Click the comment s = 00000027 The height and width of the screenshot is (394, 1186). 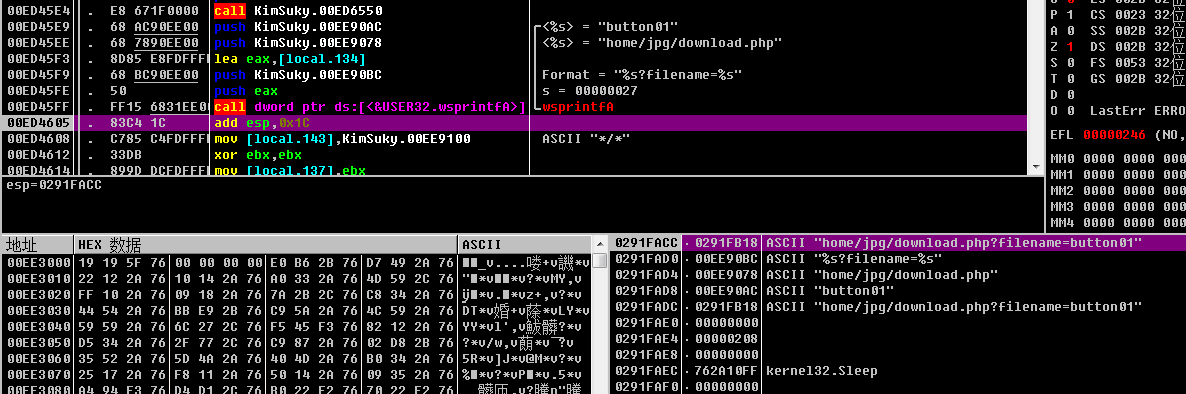[x=589, y=91]
